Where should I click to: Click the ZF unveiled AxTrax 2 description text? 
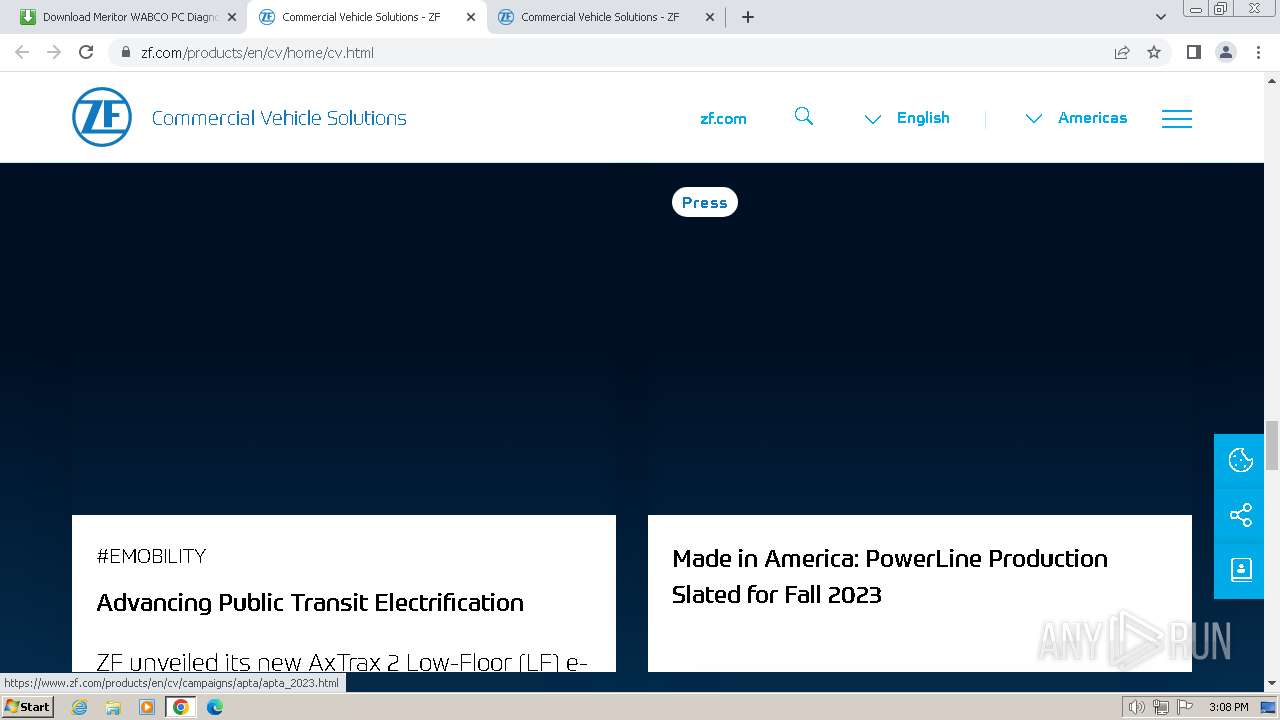coord(342,661)
